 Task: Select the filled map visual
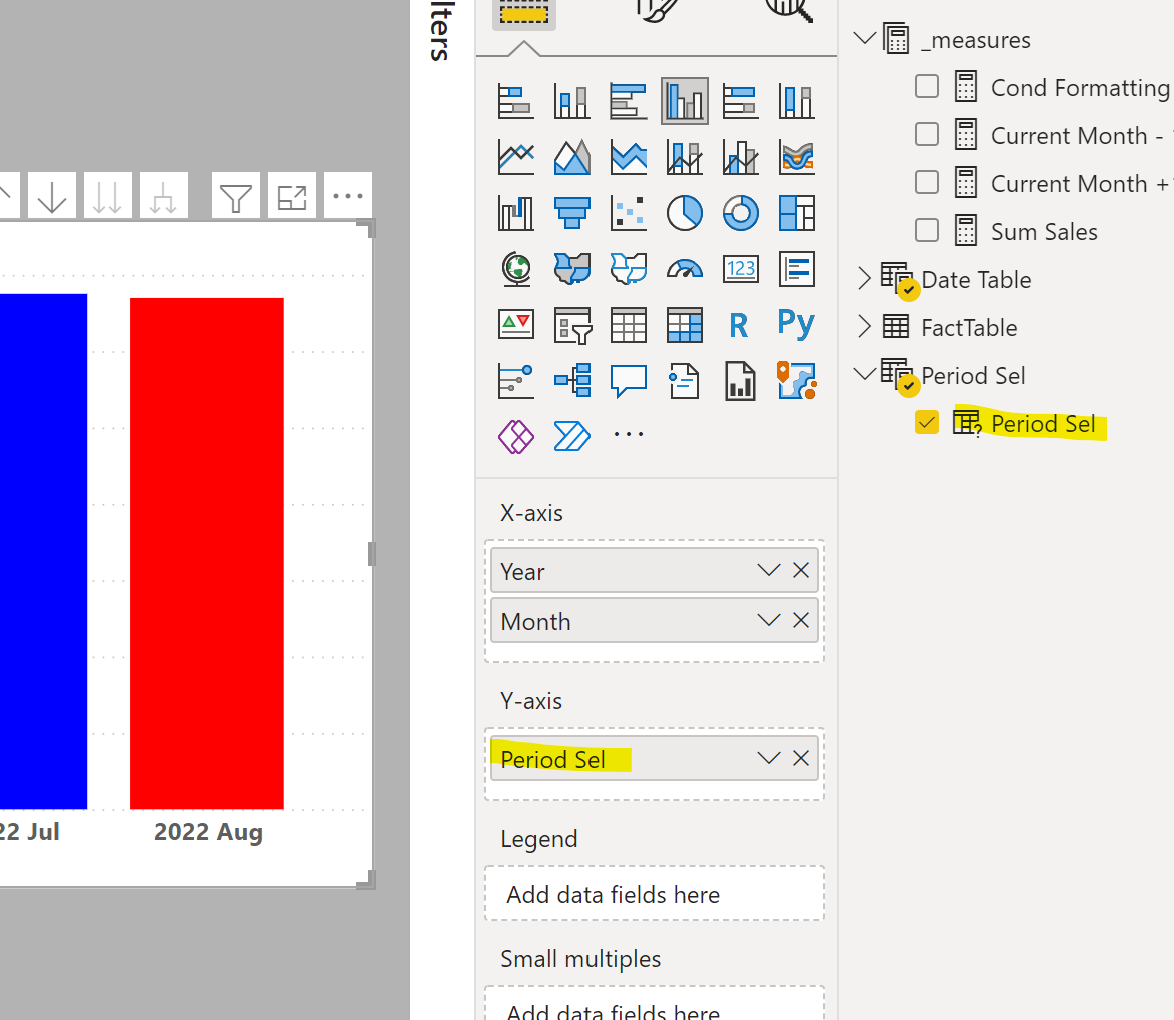(x=572, y=269)
